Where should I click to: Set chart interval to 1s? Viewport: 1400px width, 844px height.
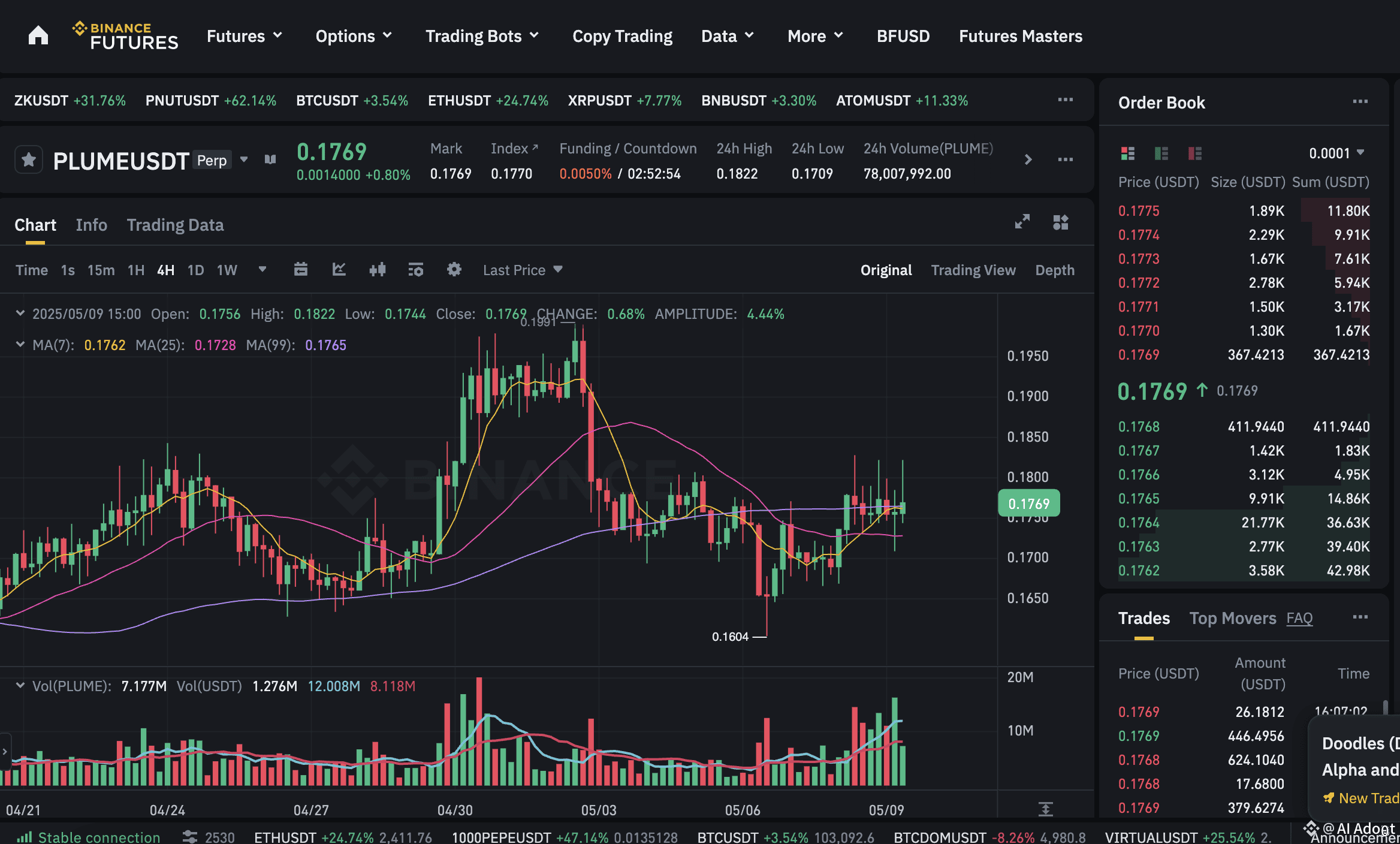pos(68,270)
